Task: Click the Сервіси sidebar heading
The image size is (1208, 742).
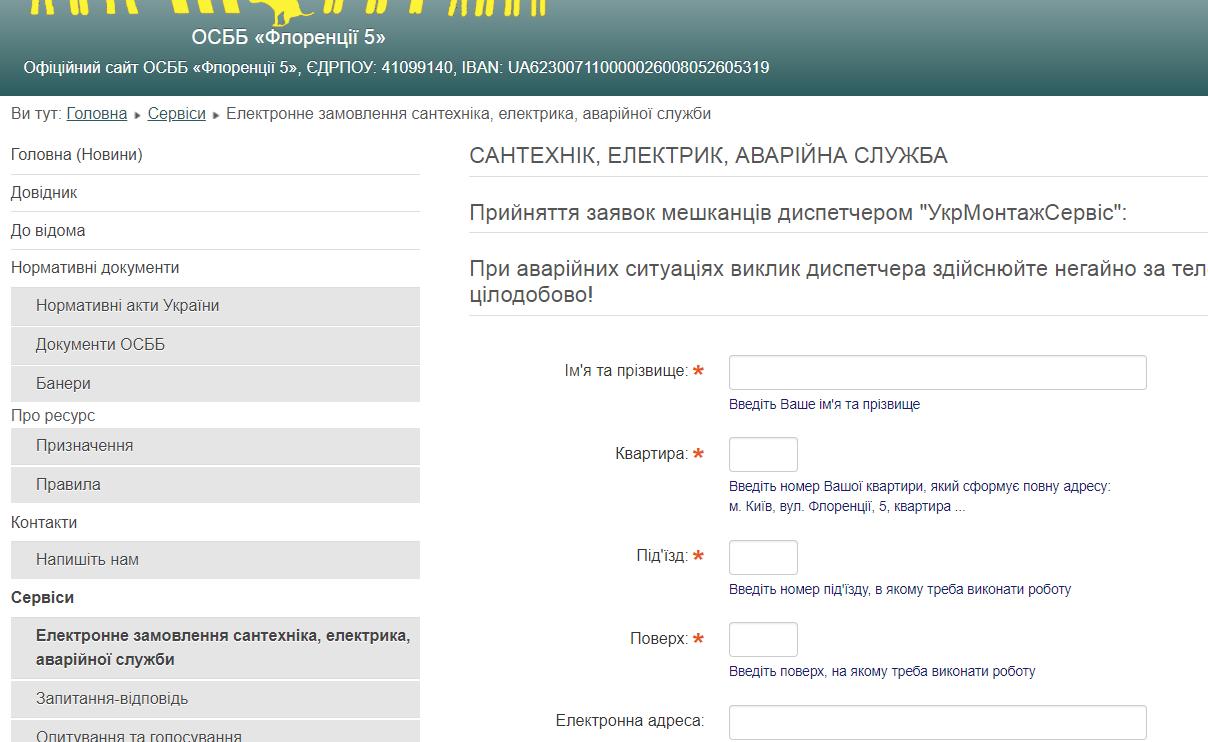Action: point(43,598)
